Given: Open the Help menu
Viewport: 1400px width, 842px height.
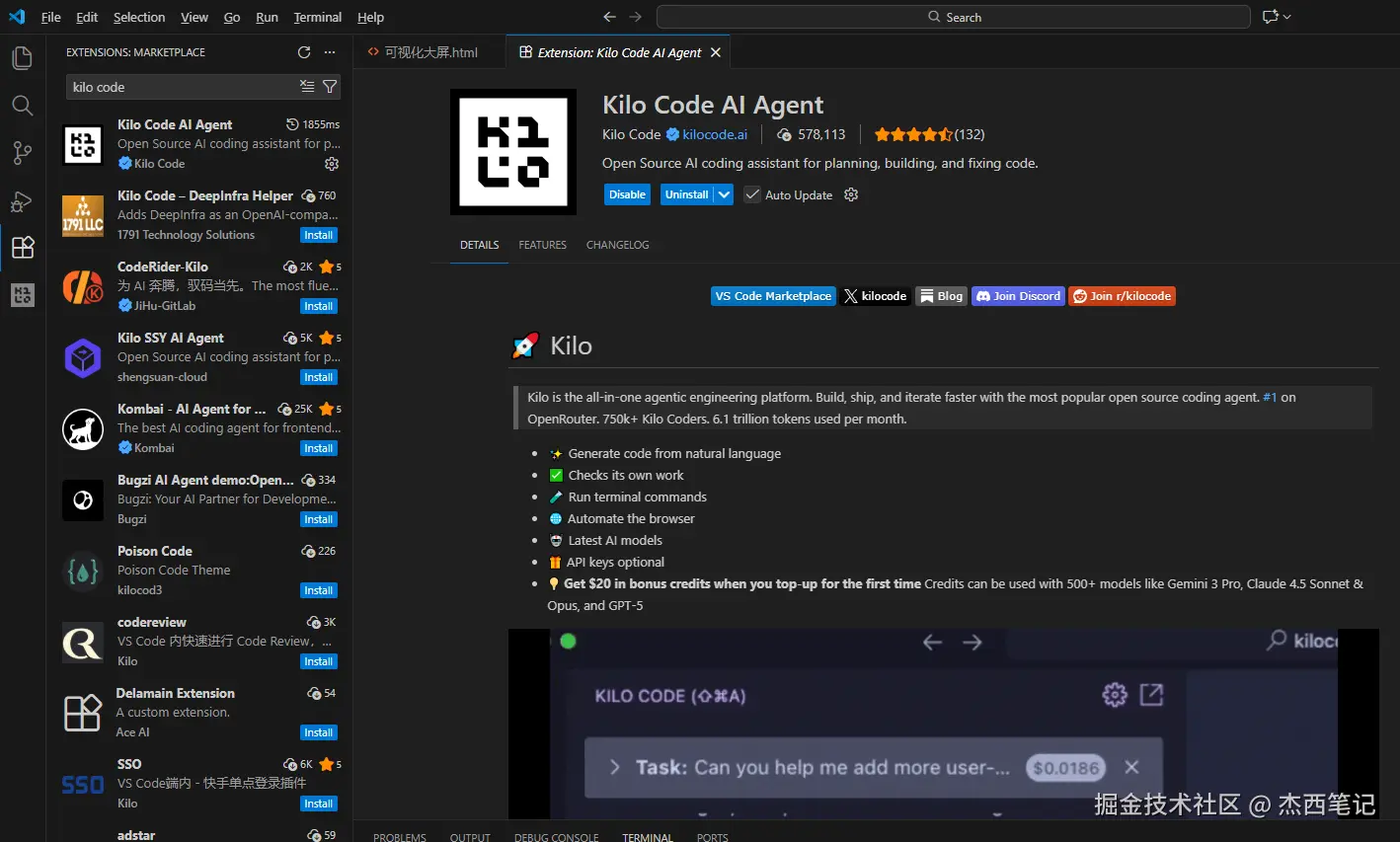Looking at the screenshot, I should pos(370,17).
